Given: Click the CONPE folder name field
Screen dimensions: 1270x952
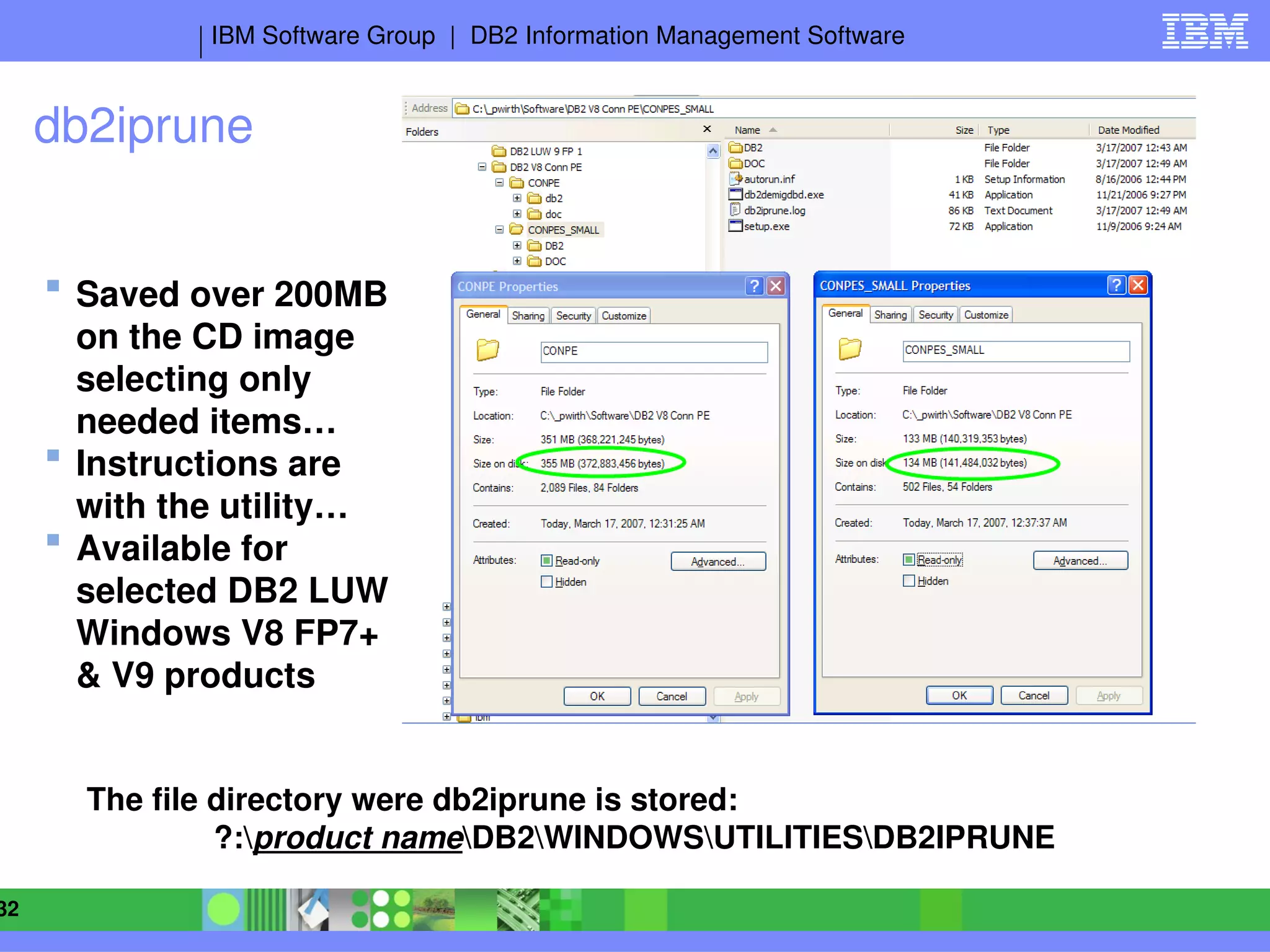Looking at the screenshot, I should [x=654, y=351].
